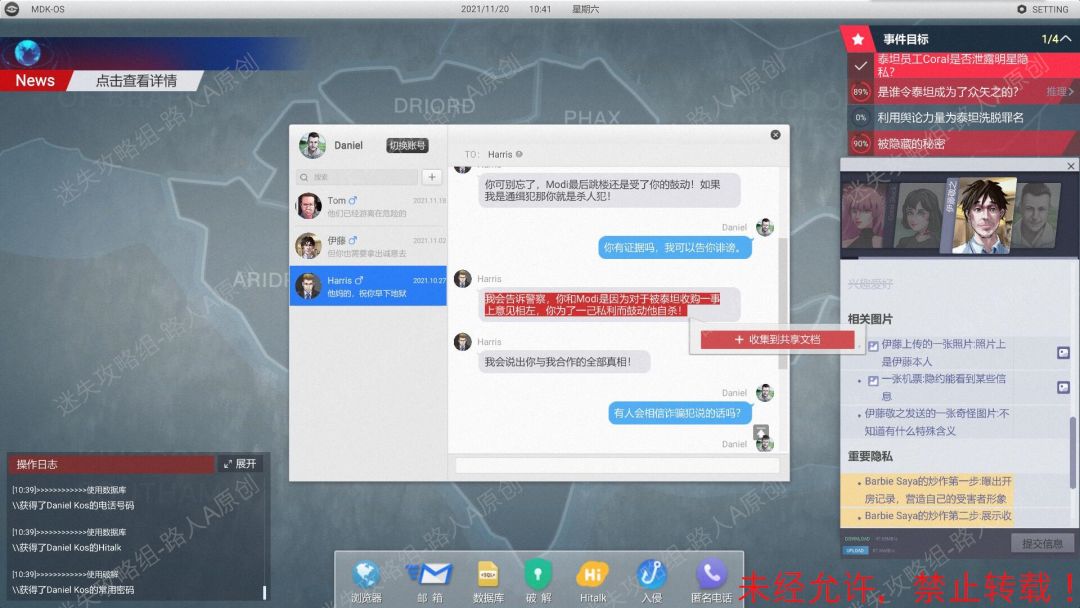The width and height of the screenshot is (1080, 608).
Task: Click the 89% progress circle for 是谁令泰坦成为了众矢之的
Action: point(860,92)
